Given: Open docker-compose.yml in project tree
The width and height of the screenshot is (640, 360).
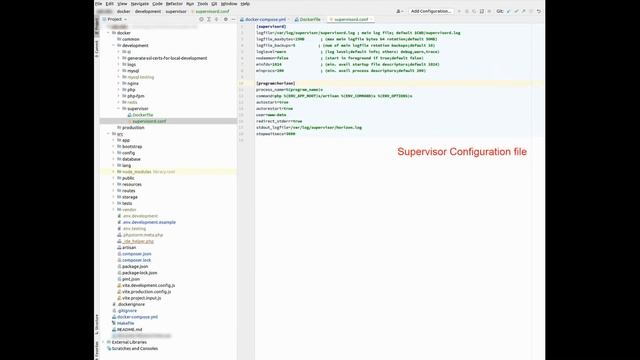Looking at the screenshot, I should coord(137,317).
